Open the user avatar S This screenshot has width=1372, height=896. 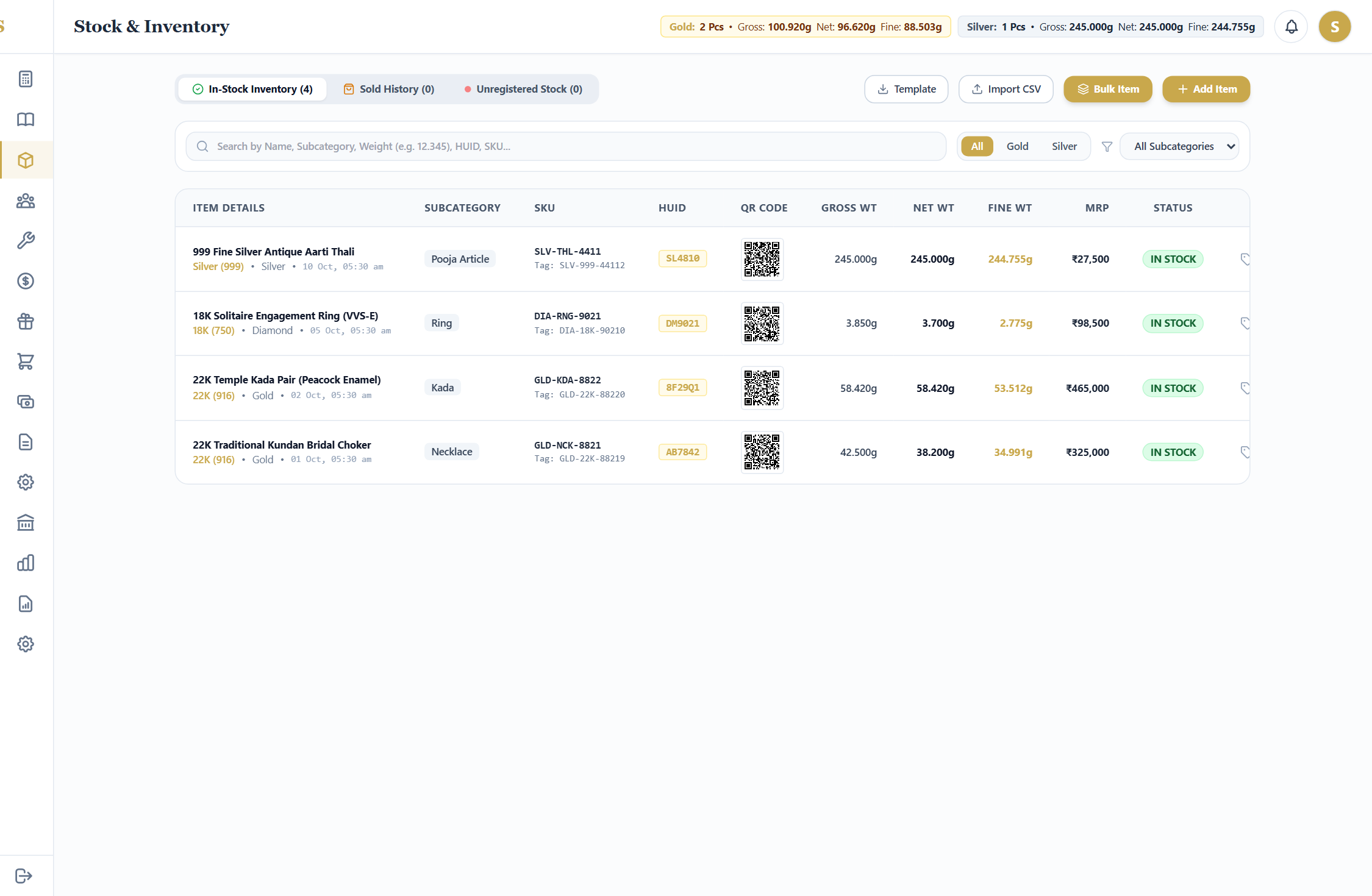1334,27
